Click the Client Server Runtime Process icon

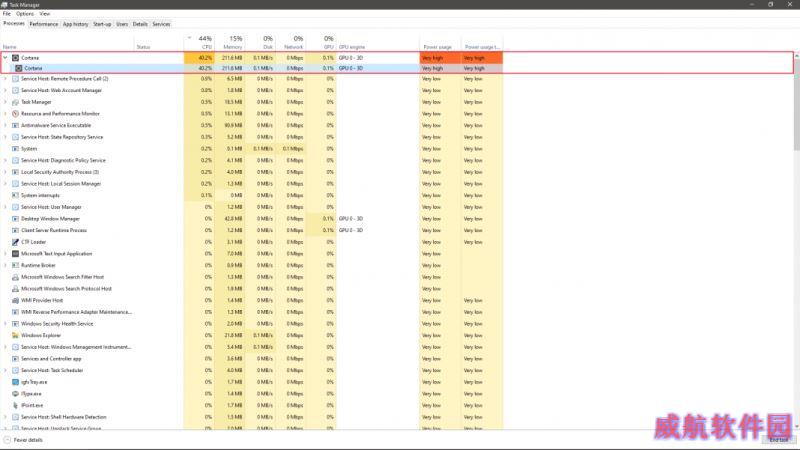[15, 230]
